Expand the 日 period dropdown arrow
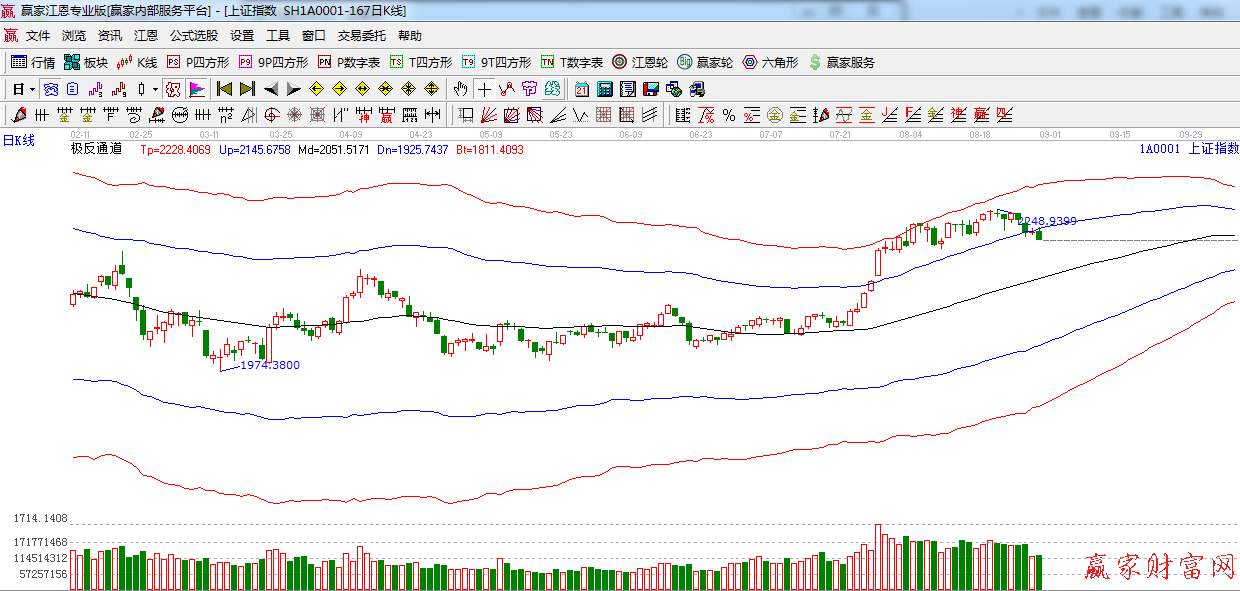Viewport: 1240px width, 591px height. [32, 89]
